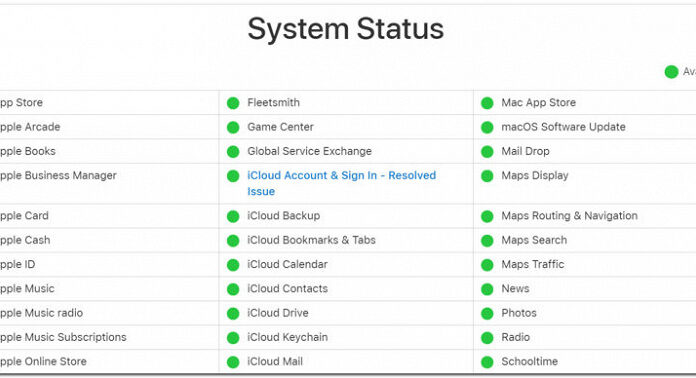Open the iCloud Account & Sign In resolved issue link
The height and width of the screenshot is (378, 696).
[341, 183]
